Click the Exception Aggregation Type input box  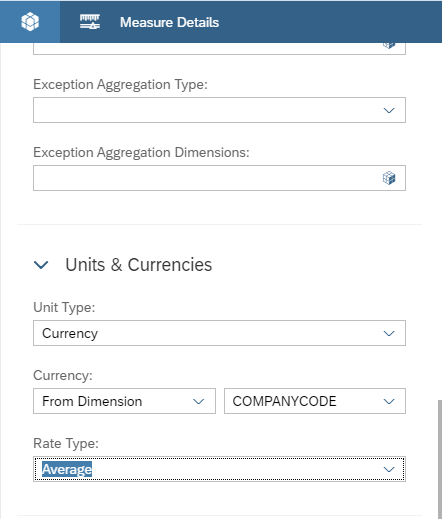(x=219, y=110)
